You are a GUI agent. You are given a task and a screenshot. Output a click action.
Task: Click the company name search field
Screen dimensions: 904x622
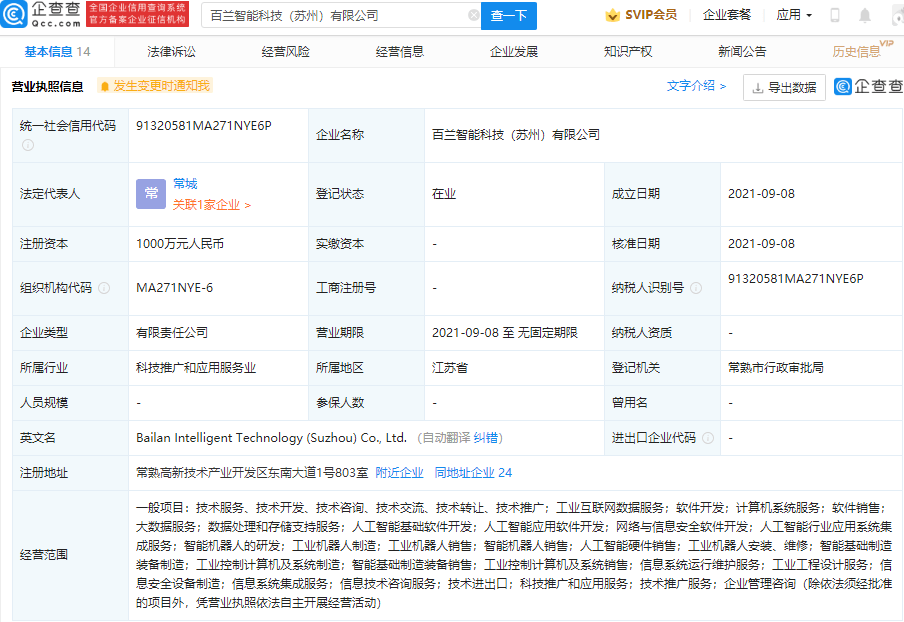click(337, 16)
